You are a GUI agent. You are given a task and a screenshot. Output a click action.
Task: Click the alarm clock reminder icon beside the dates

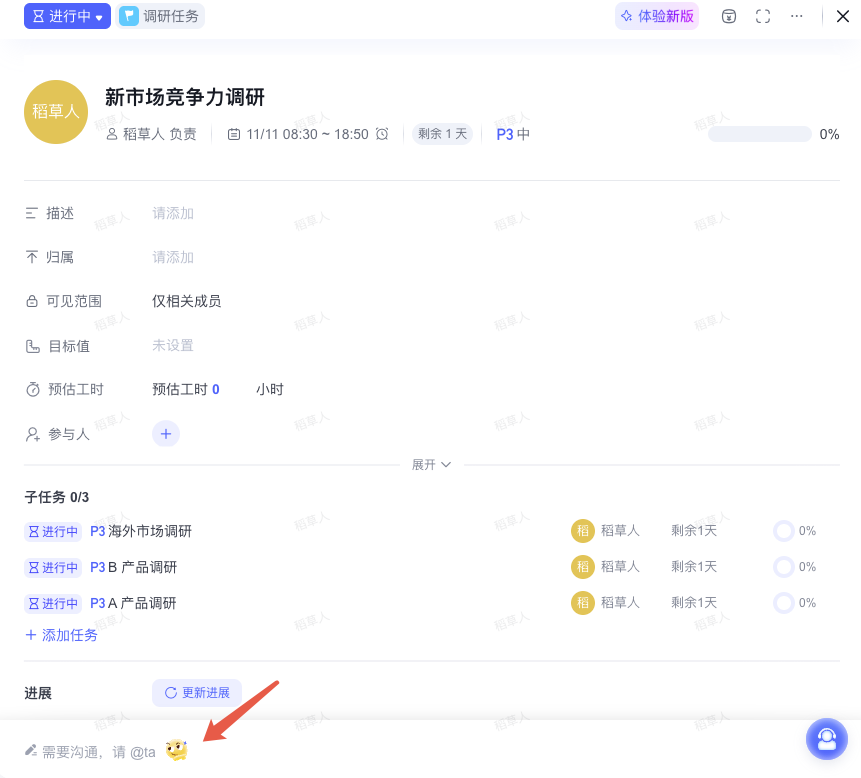coord(380,134)
